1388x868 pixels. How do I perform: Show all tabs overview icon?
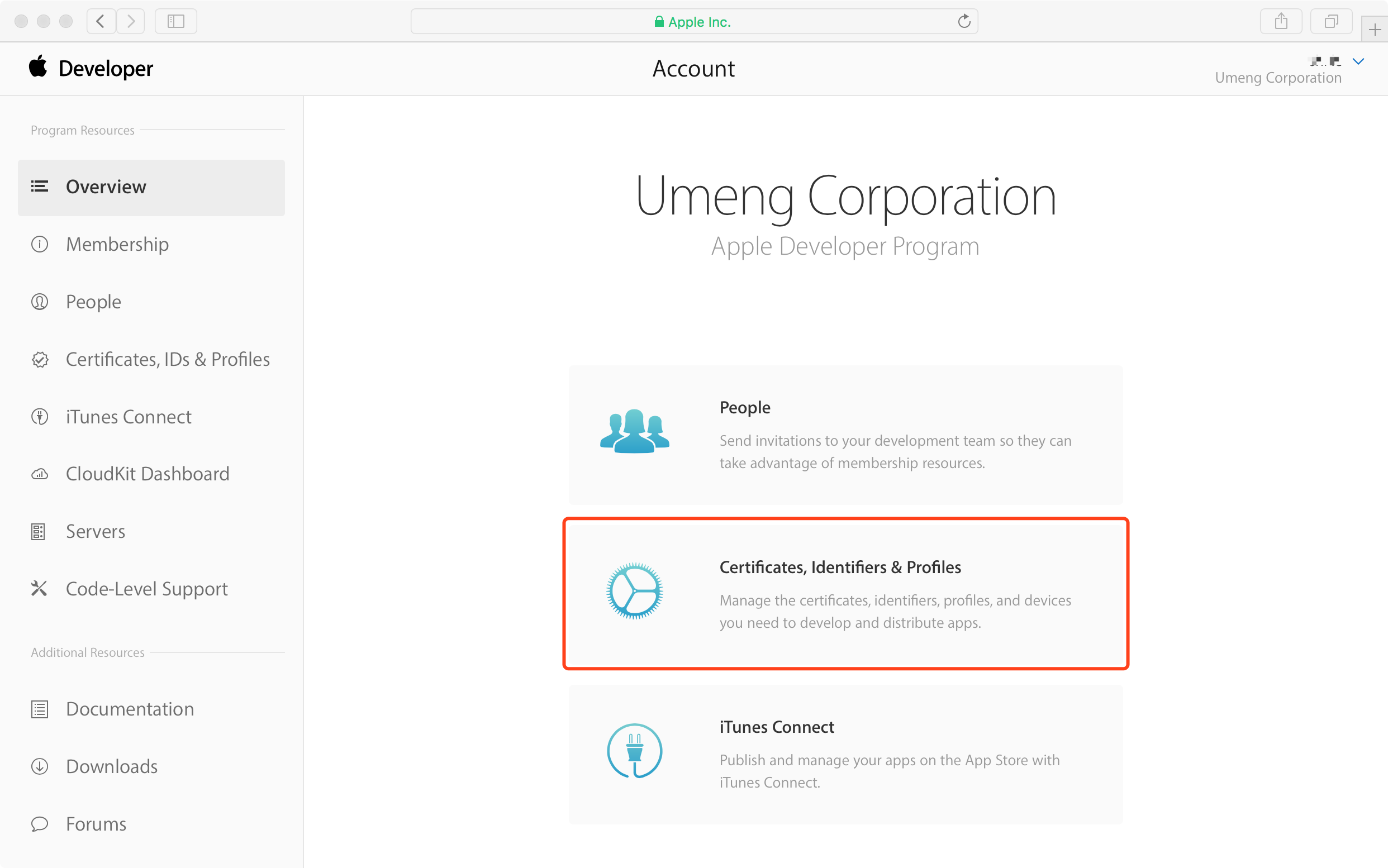[x=1331, y=21]
